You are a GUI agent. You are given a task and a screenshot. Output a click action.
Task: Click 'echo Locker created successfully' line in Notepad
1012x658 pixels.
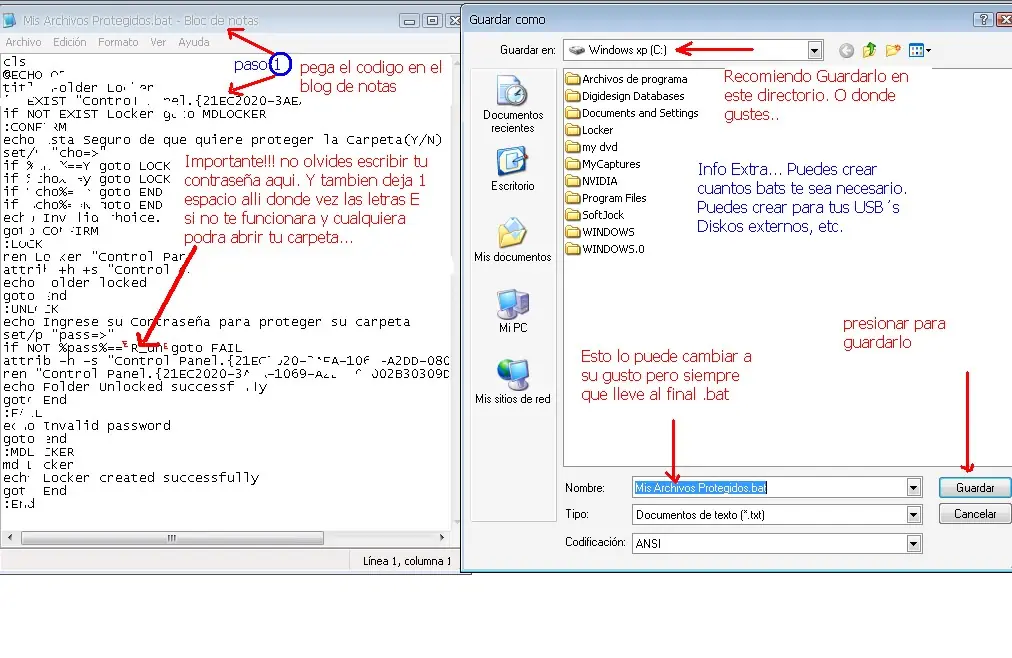point(131,478)
